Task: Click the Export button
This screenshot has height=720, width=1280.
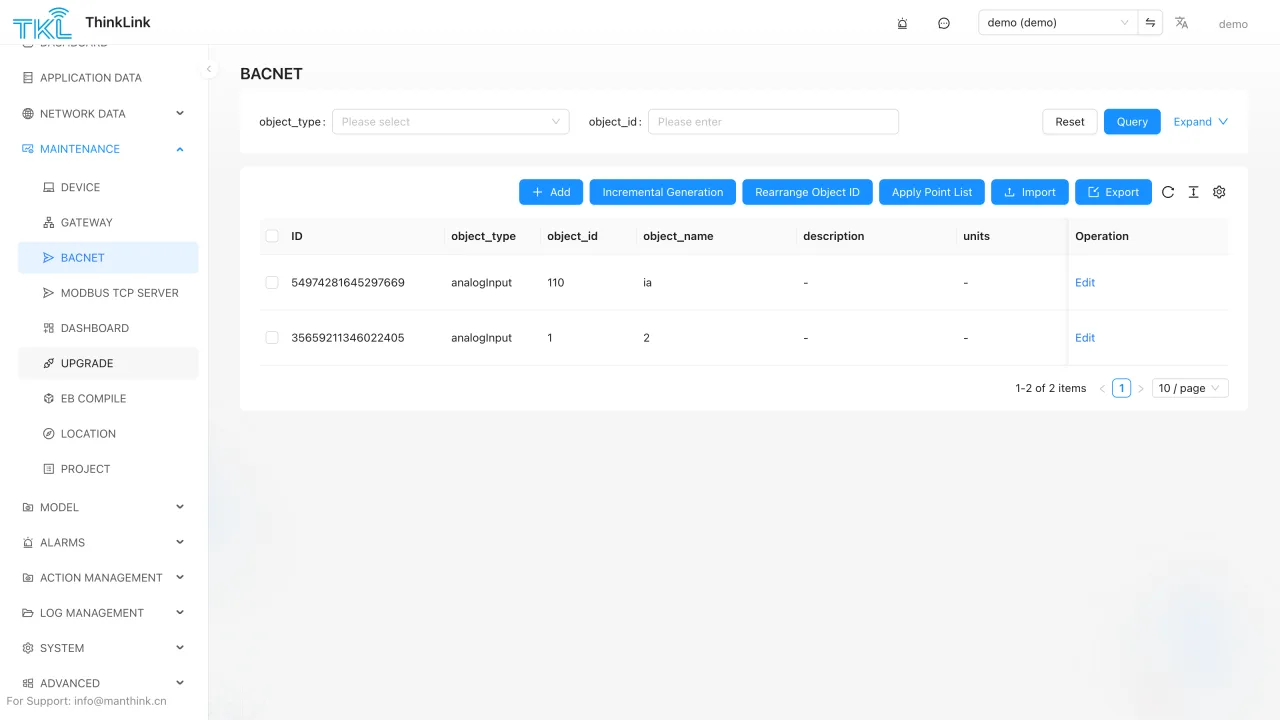Action: pyautogui.click(x=1113, y=192)
